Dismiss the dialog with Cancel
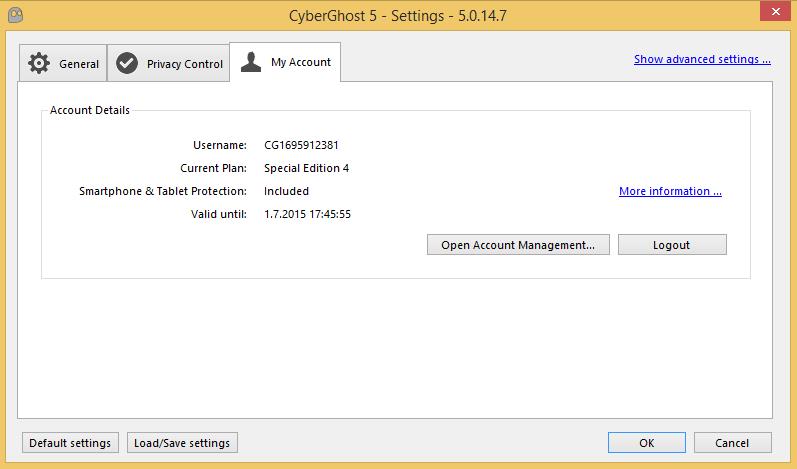This screenshot has height=469, width=797. (x=732, y=443)
